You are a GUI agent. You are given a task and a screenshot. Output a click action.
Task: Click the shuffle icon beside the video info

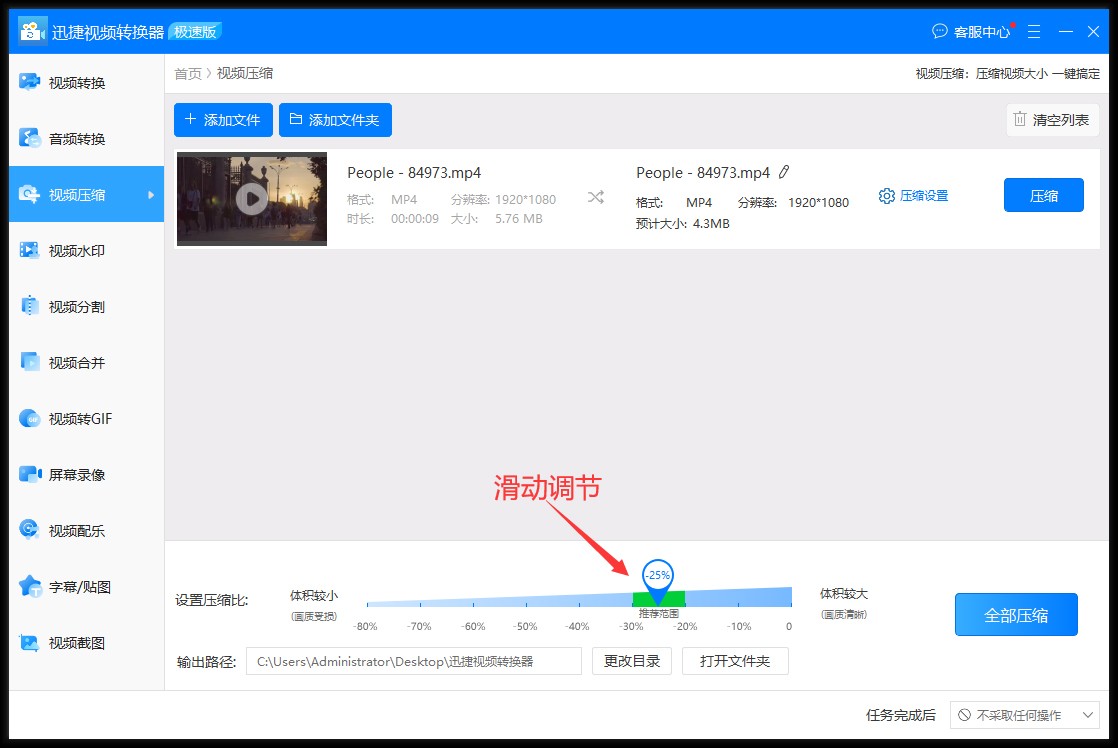(595, 197)
